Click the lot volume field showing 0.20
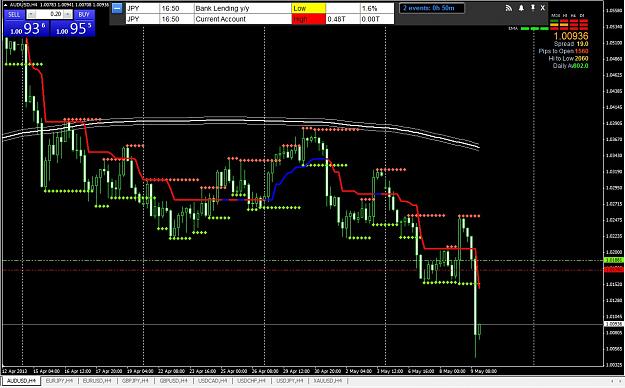 pos(49,14)
